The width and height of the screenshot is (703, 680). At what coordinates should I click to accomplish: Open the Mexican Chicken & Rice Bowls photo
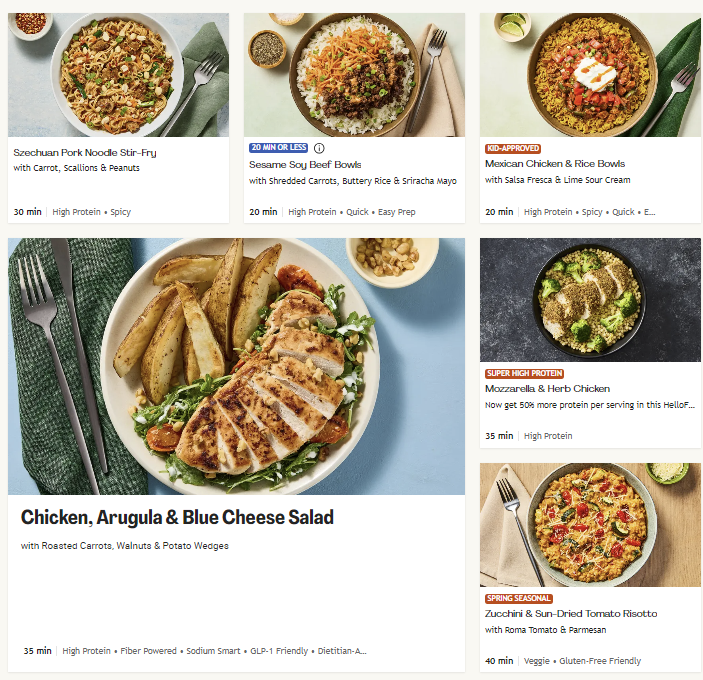[x=590, y=75]
